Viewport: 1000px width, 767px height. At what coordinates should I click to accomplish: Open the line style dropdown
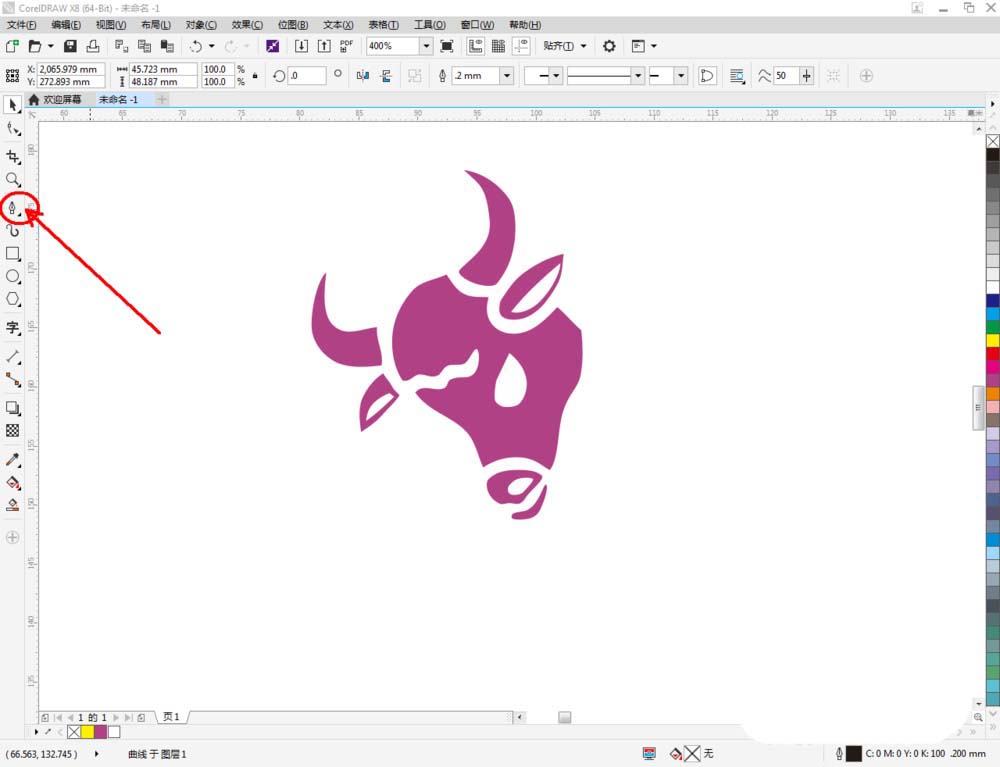point(637,76)
